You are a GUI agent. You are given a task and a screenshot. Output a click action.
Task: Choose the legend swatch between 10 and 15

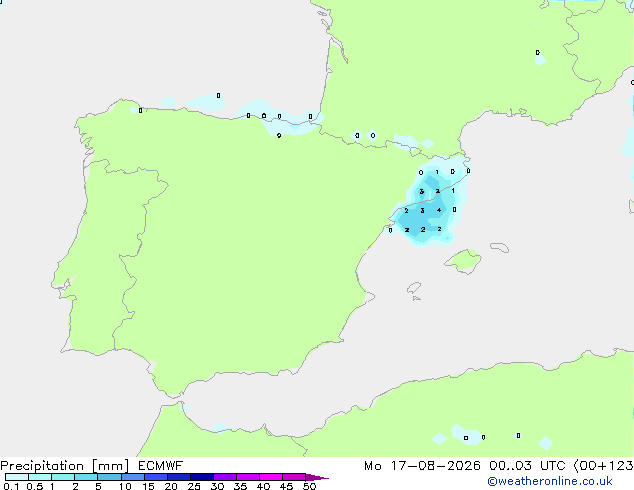tap(133, 477)
